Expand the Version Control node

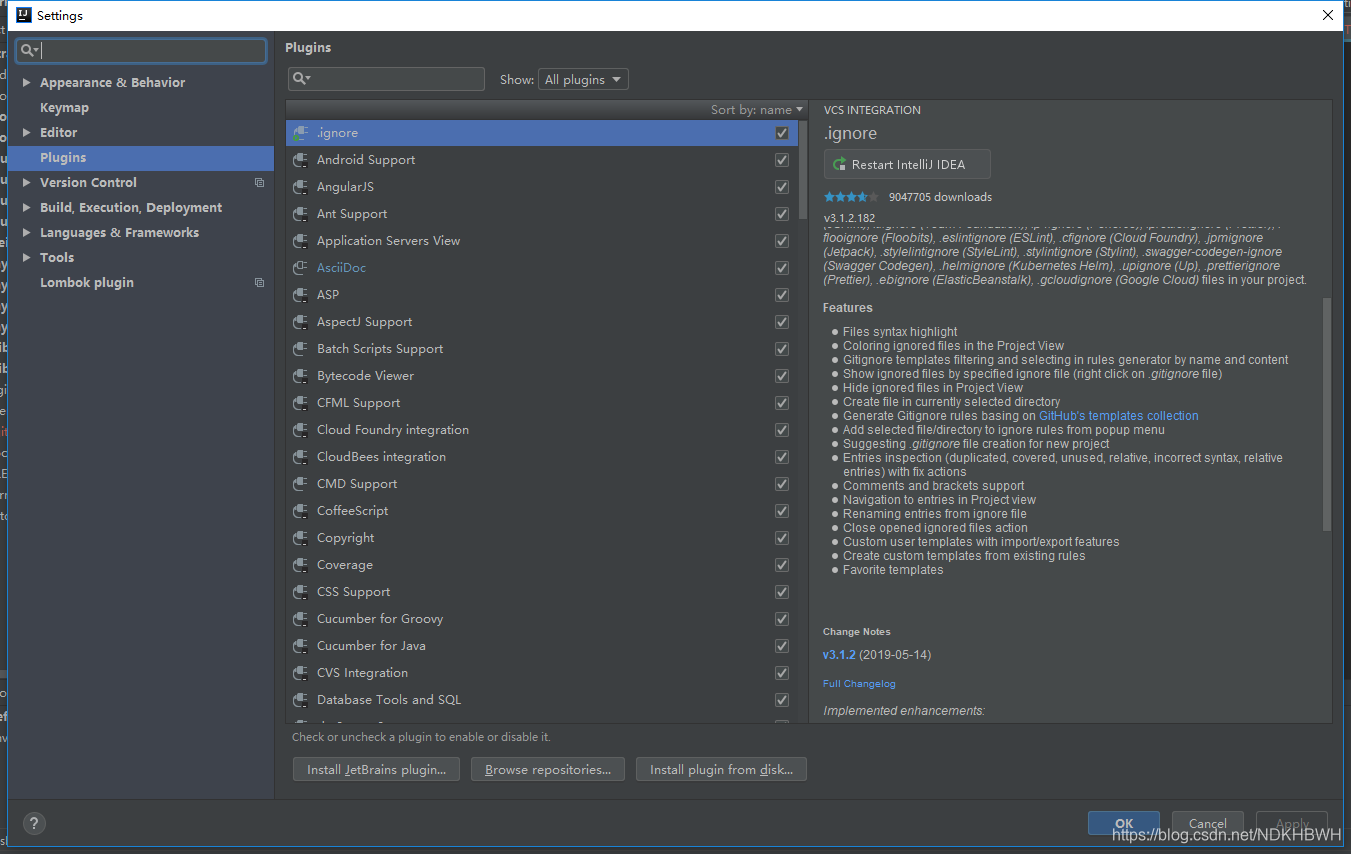point(26,183)
